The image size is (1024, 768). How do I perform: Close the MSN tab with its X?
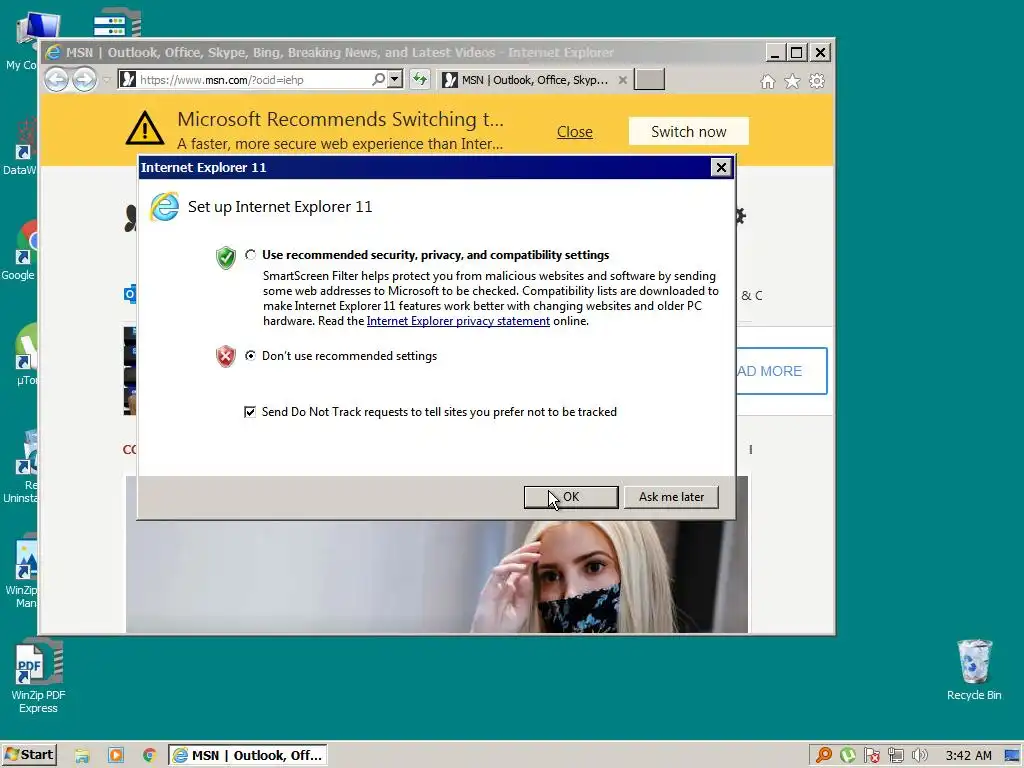pyautogui.click(x=622, y=80)
